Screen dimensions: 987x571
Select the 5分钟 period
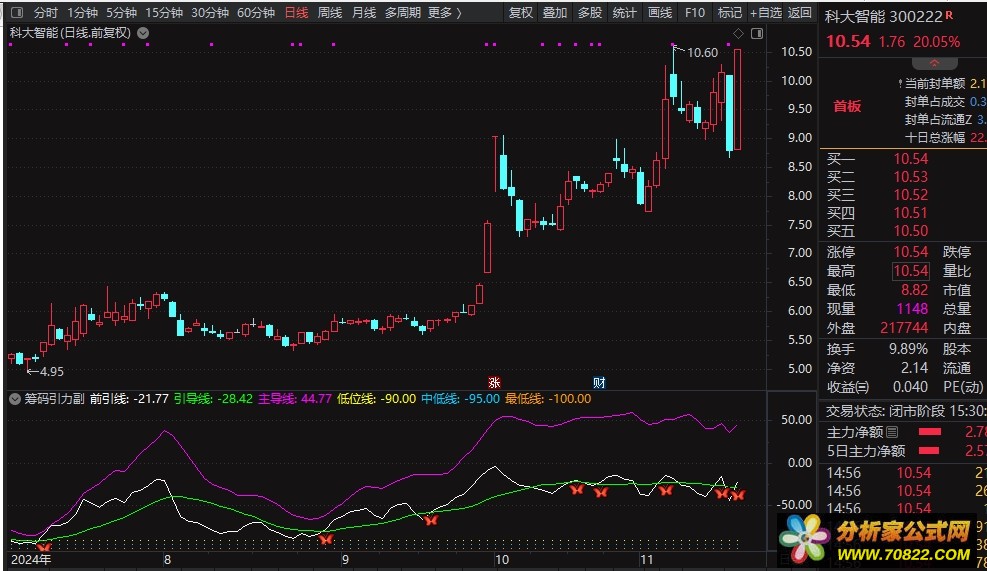[x=121, y=13]
